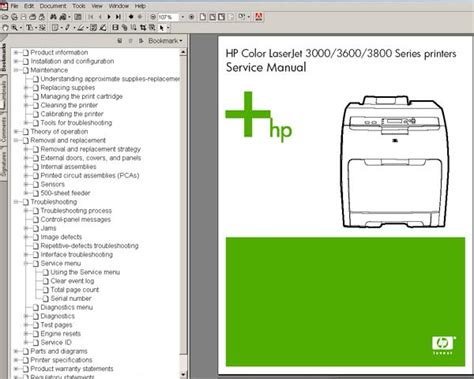Click the Find binoculars icon
Image resolution: width=474 pixels, height=379 pixels.
pyautogui.click(x=53, y=17)
